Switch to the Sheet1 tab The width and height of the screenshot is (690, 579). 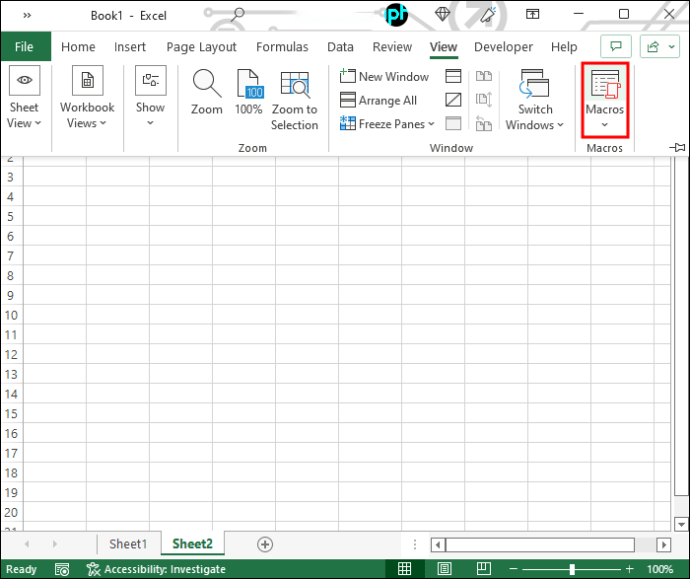128,544
